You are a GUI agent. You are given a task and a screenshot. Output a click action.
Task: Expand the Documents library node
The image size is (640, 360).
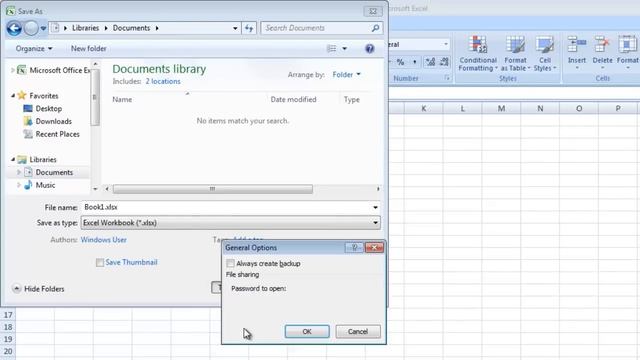point(18,172)
